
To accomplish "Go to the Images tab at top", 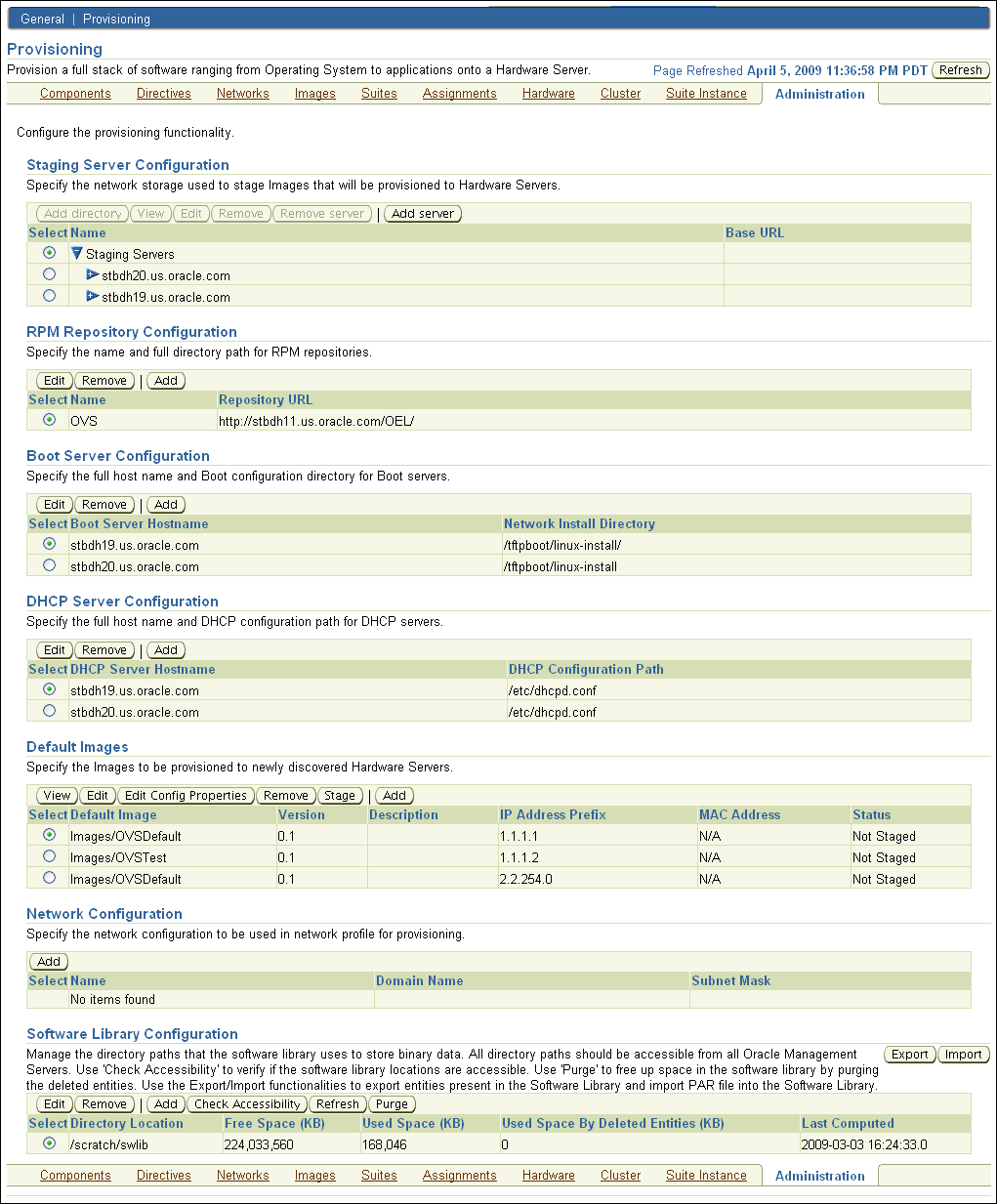I will tap(315, 94).
